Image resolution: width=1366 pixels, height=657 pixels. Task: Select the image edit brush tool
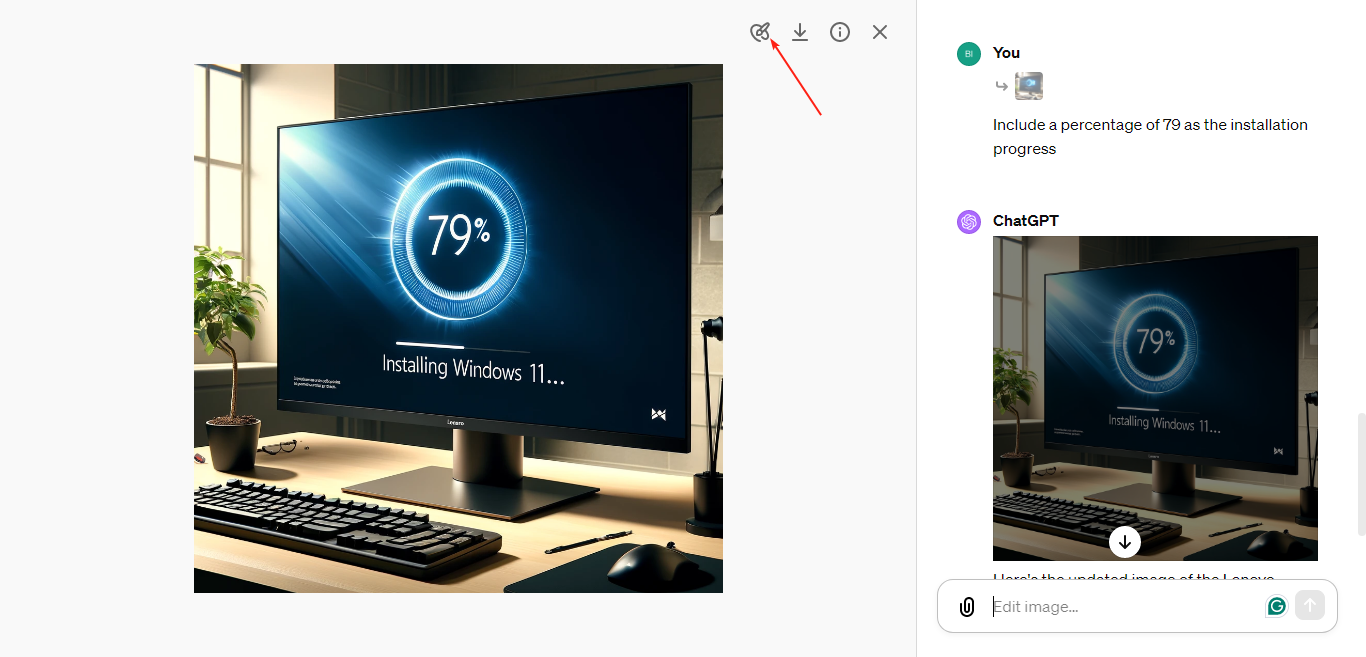point(760,32)
